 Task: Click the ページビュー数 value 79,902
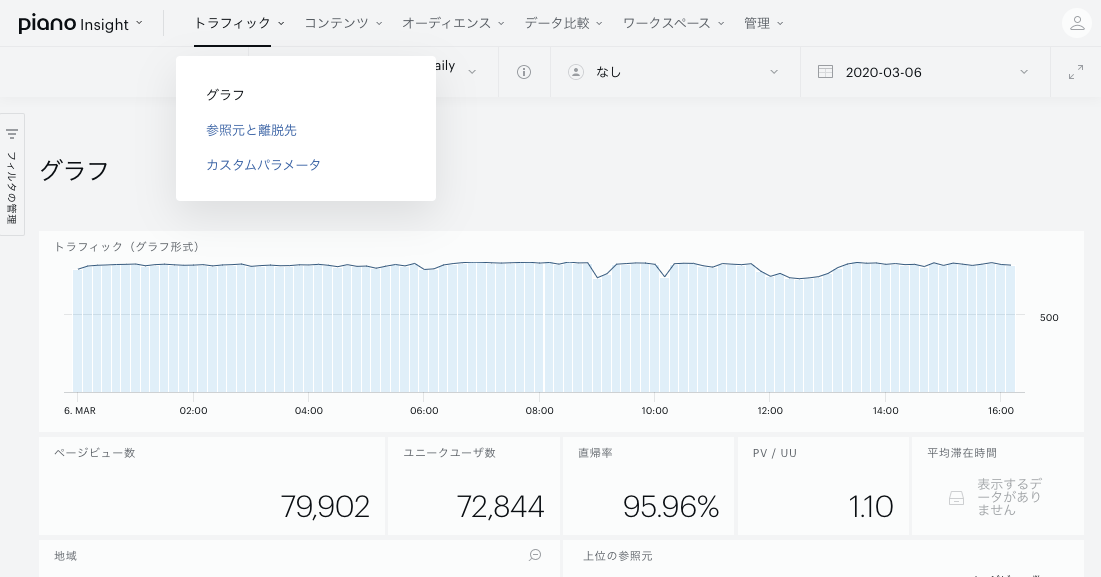coord(325,506)
